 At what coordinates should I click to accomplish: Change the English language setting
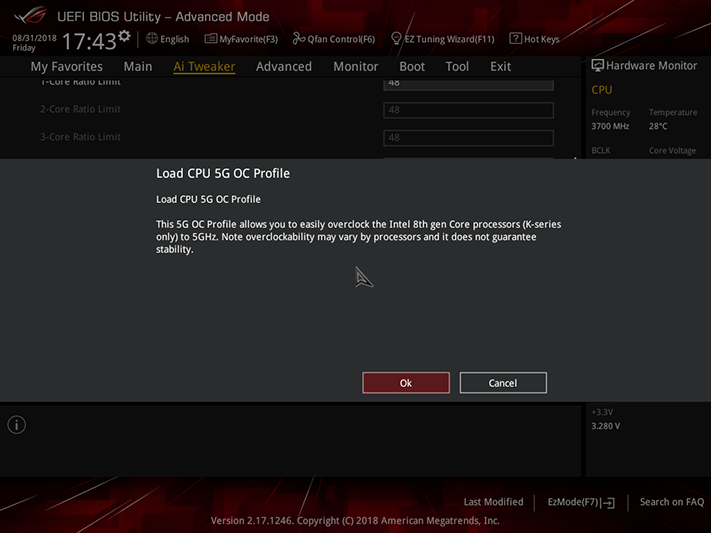175,39
